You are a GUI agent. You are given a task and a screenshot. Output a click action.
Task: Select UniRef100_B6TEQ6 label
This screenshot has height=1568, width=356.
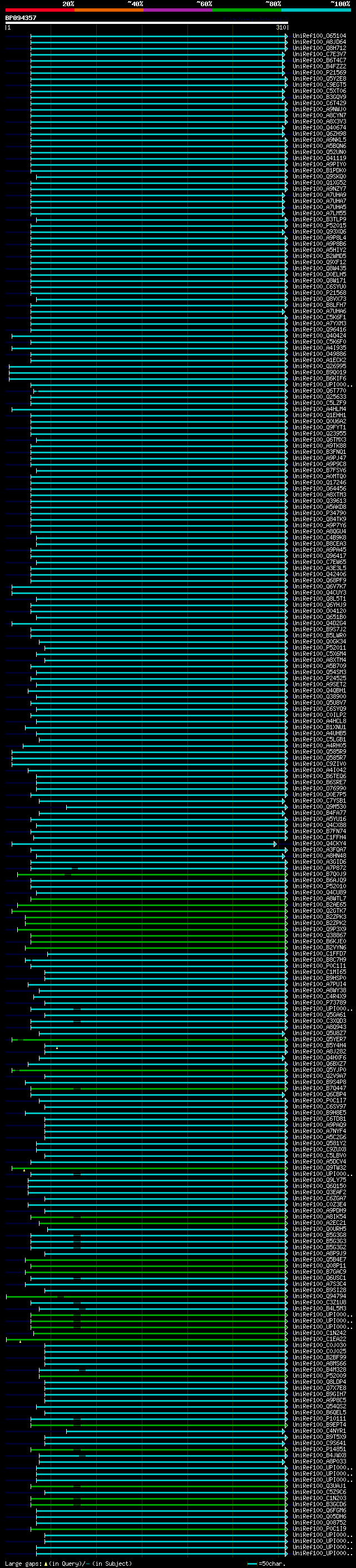point(319,776)
